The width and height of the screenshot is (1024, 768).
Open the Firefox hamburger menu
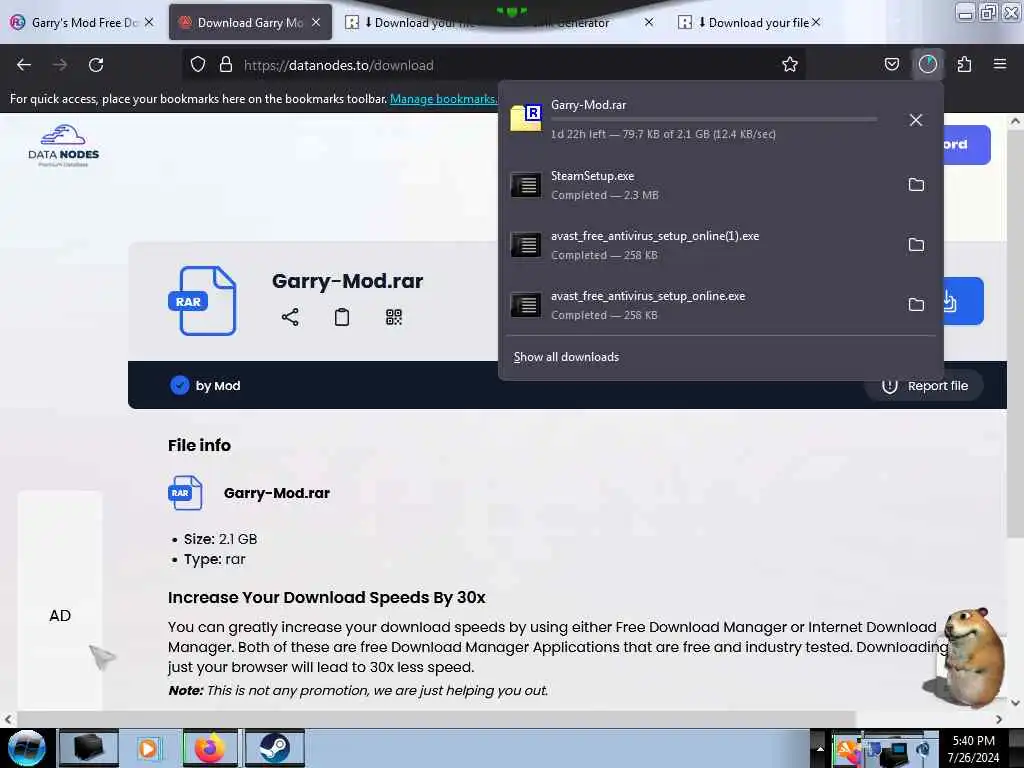(999, 65)
